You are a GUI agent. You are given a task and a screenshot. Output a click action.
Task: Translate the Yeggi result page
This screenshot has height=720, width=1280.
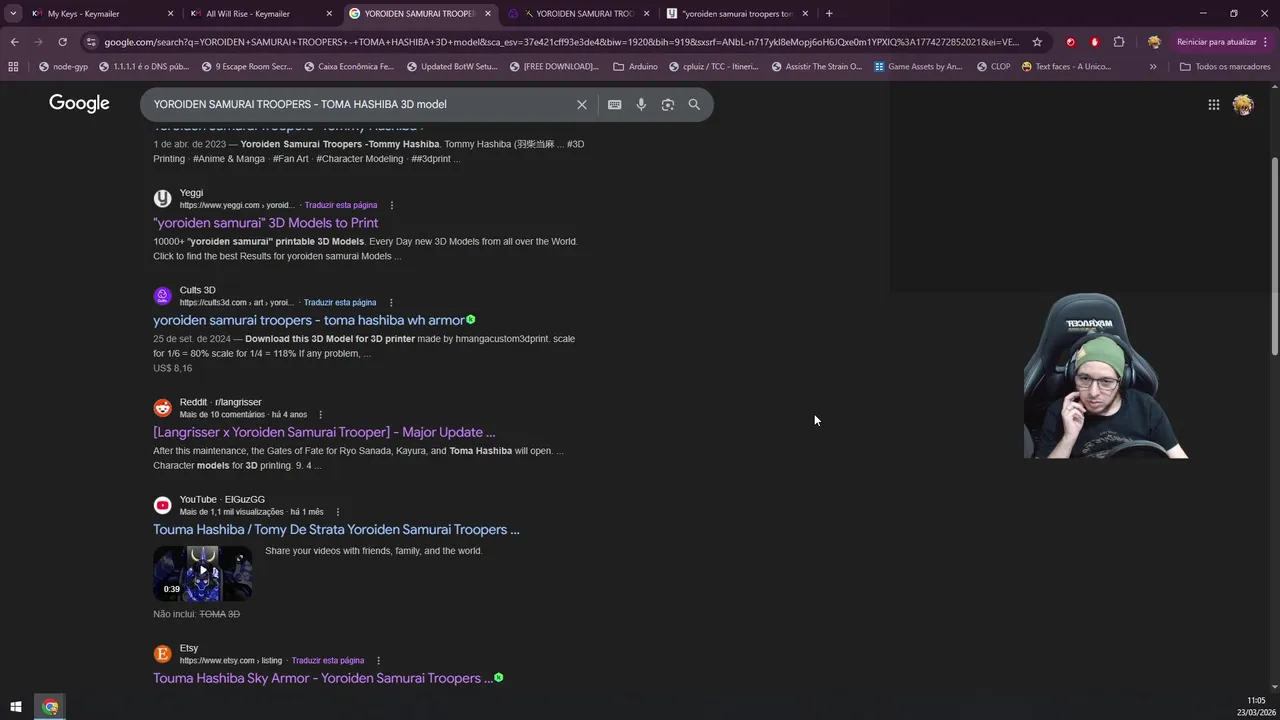341,205
